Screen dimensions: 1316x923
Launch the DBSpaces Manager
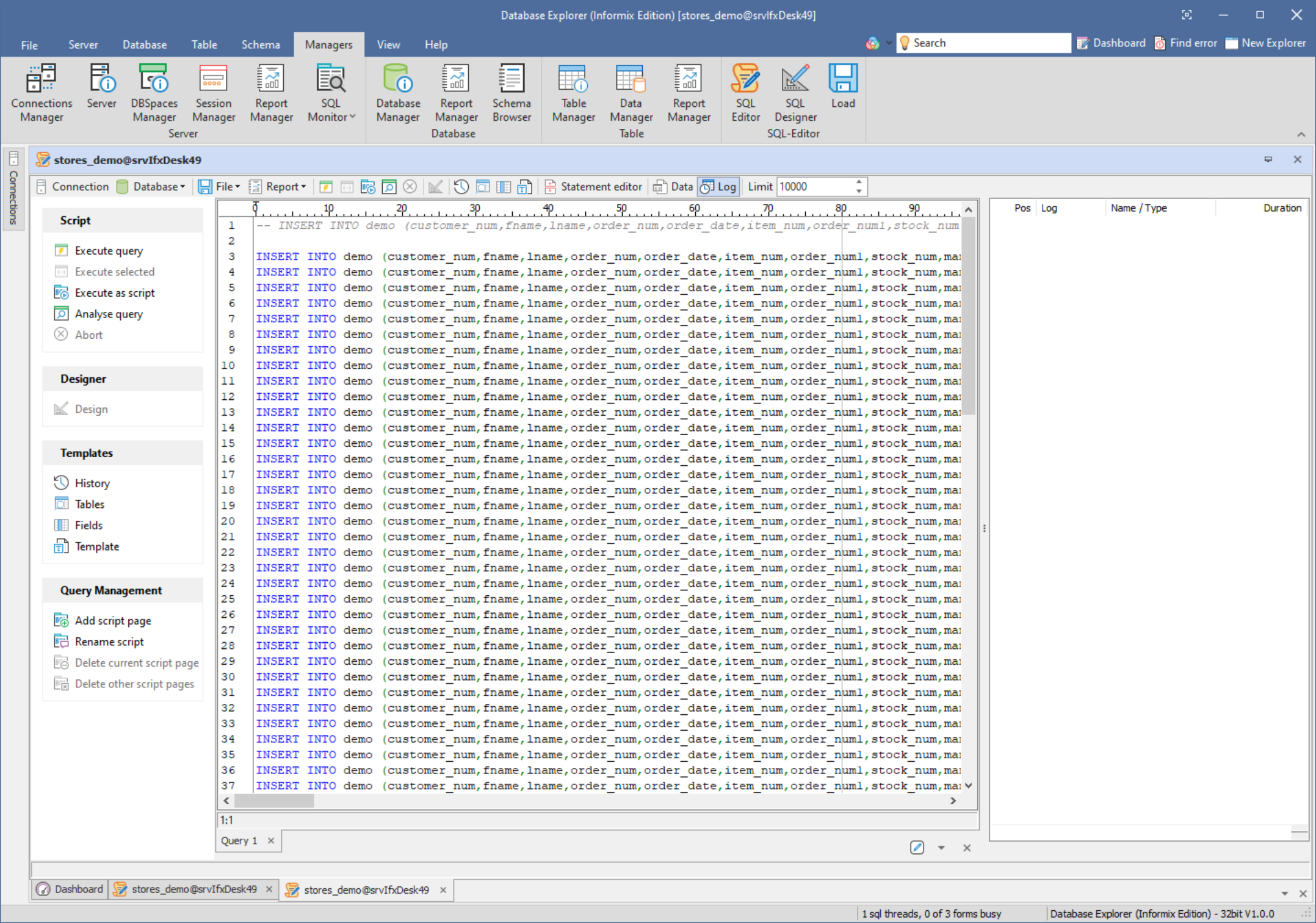(154, 93)
